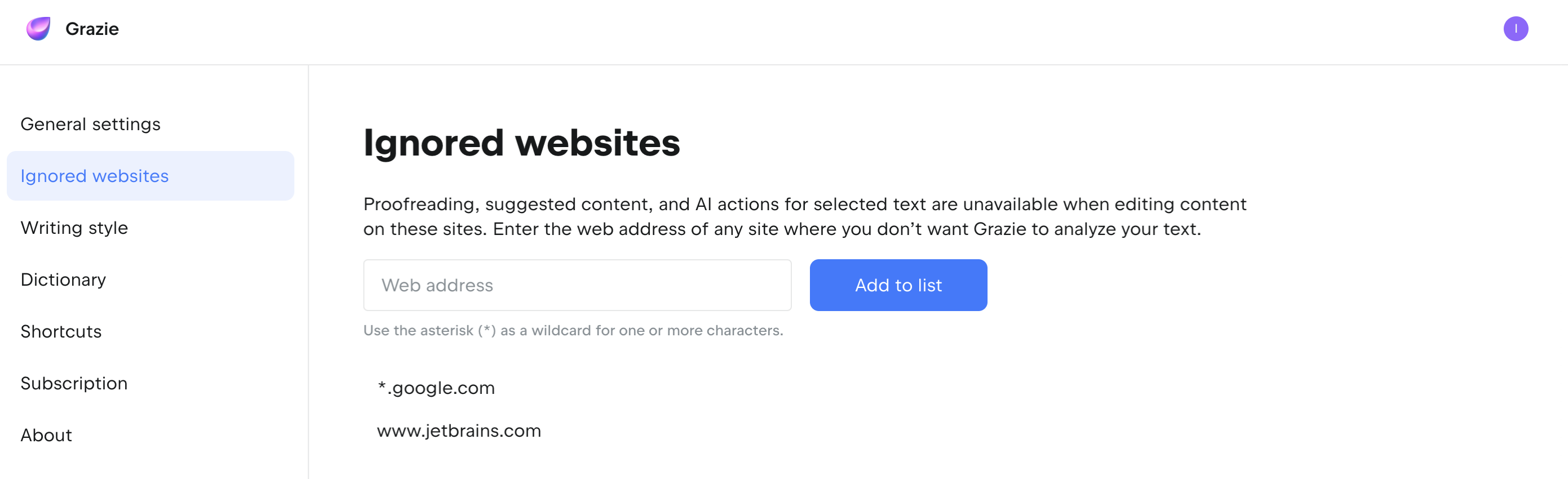Open General settings in the sidebar
The height and width of the screenshot is (479, 1568).
91,124
